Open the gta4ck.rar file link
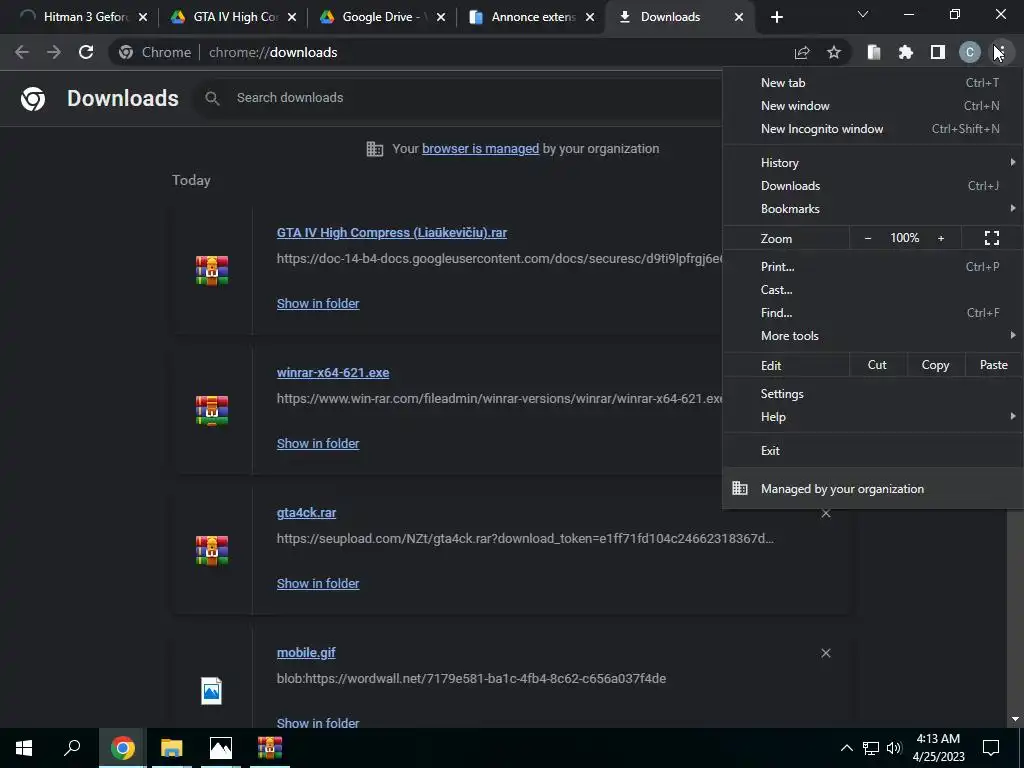Image resolution: width=1024 pixels, height=768 pixels. 306,513
